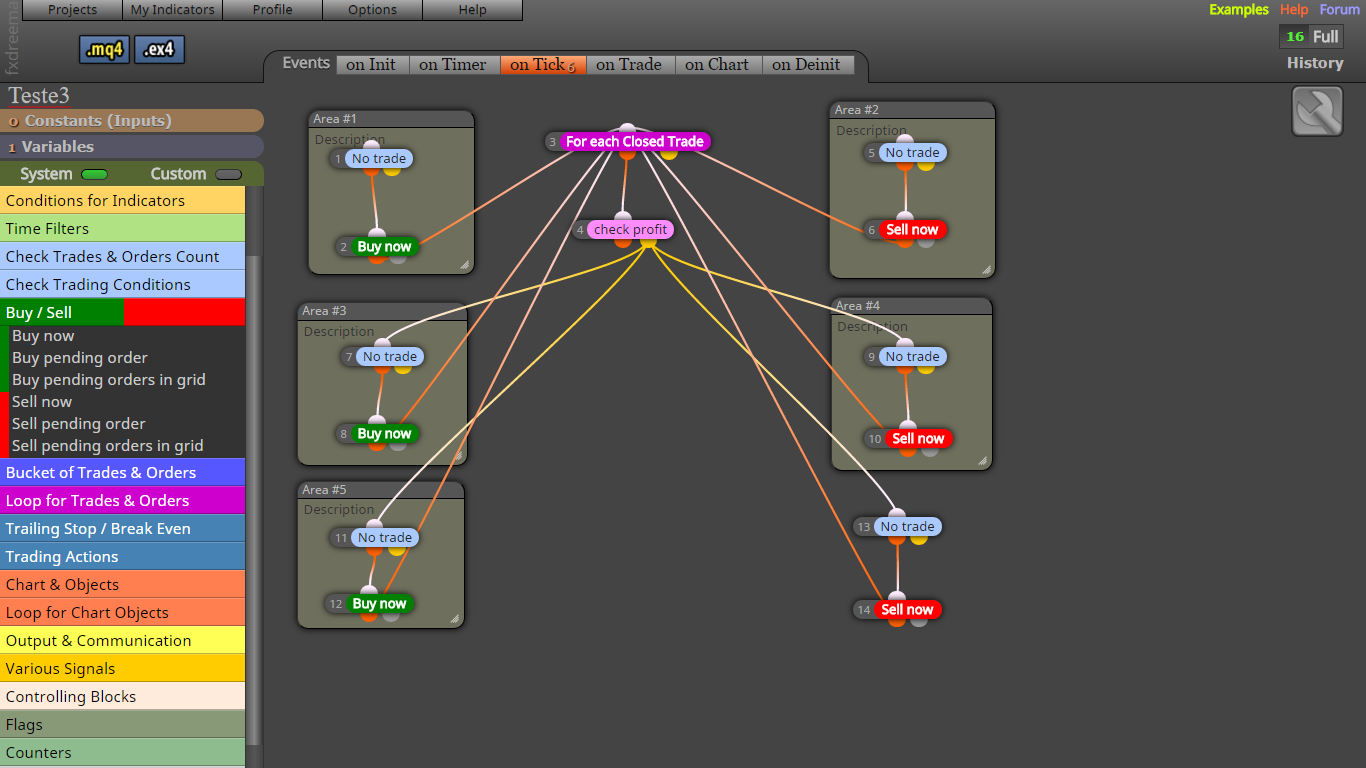The width and height of the screenshot is (1366, 768).
Task: Select block 7 'No trade' in Area #3
Action: 390,357
